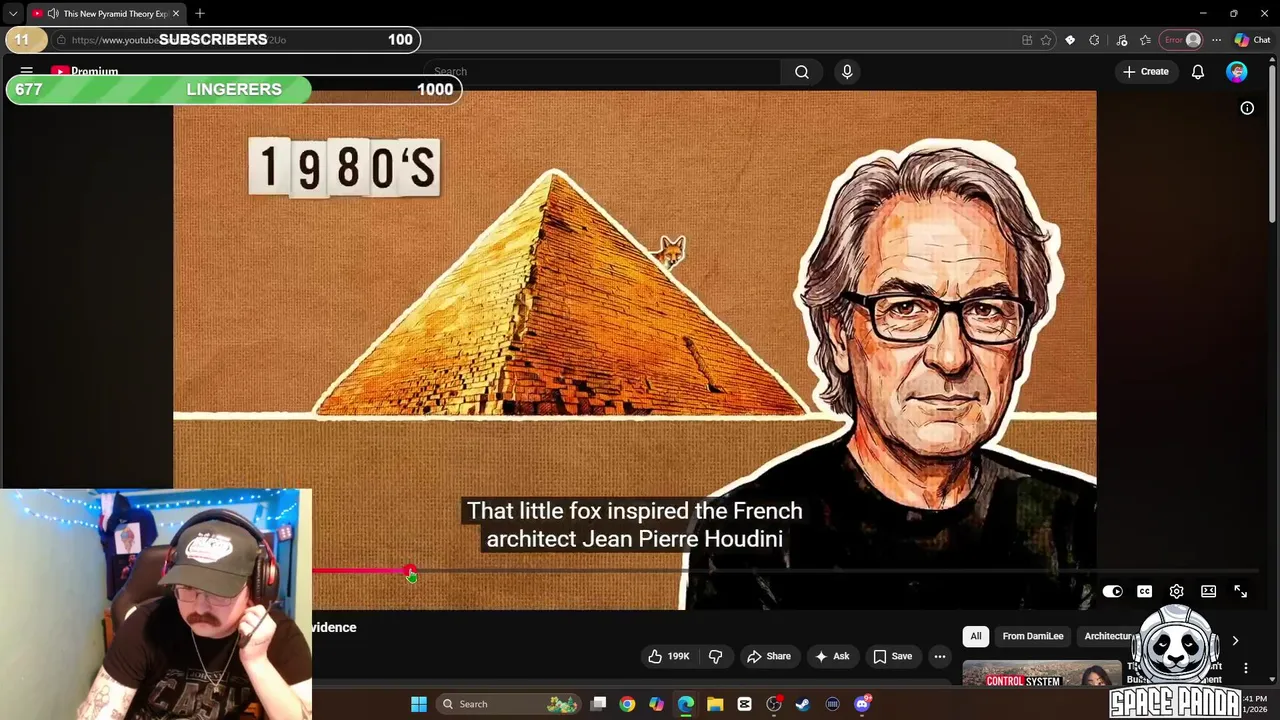Close the pyramid theory browser tab

pyautogui.click(x=176, y=14)
